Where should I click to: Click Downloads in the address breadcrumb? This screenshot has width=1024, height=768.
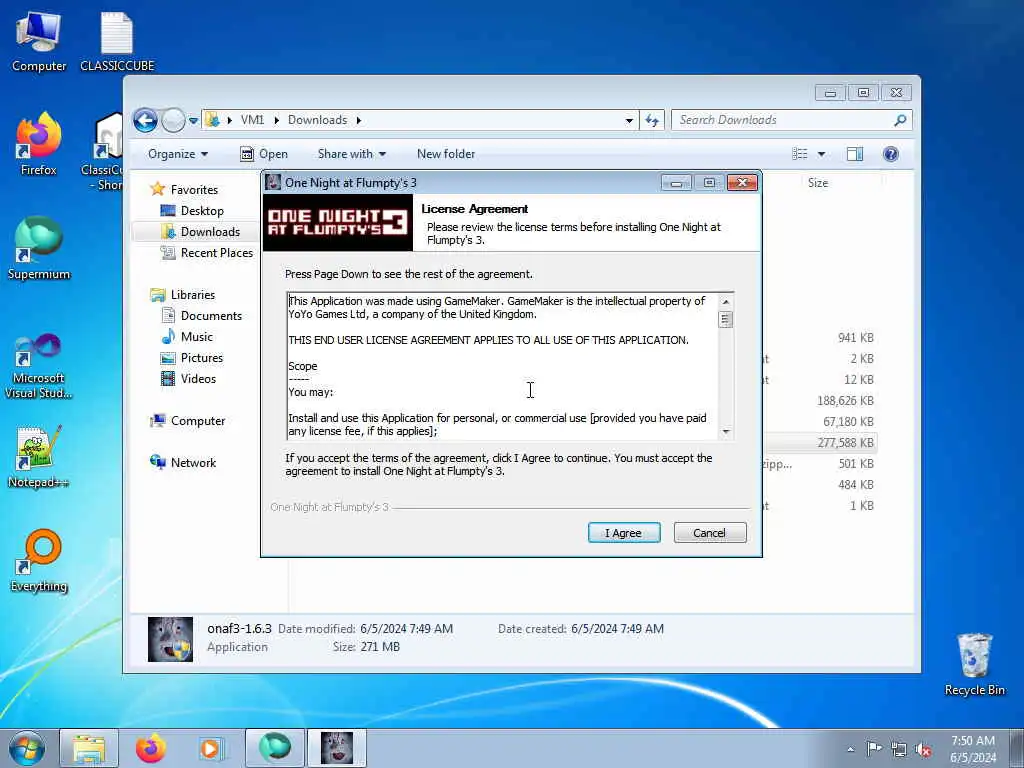click(x=317, y=120)
